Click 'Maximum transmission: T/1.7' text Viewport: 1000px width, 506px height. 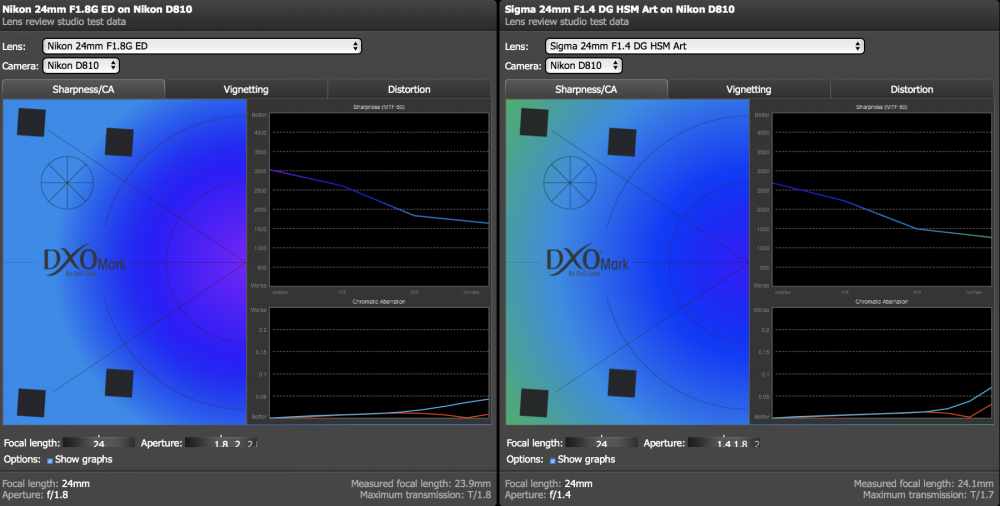click(x=927, y=495)
